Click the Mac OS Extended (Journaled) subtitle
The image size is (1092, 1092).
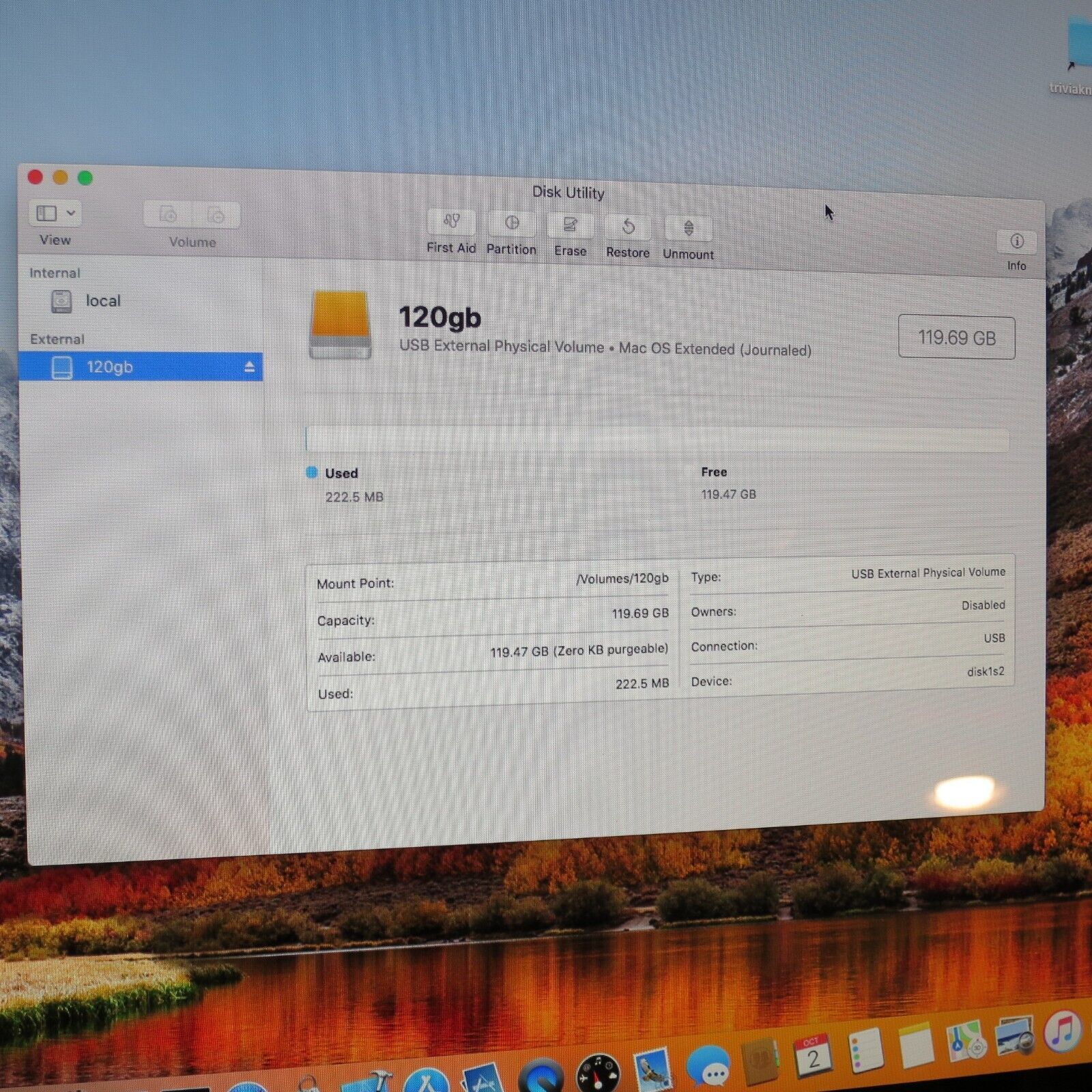tap(715, 349)
